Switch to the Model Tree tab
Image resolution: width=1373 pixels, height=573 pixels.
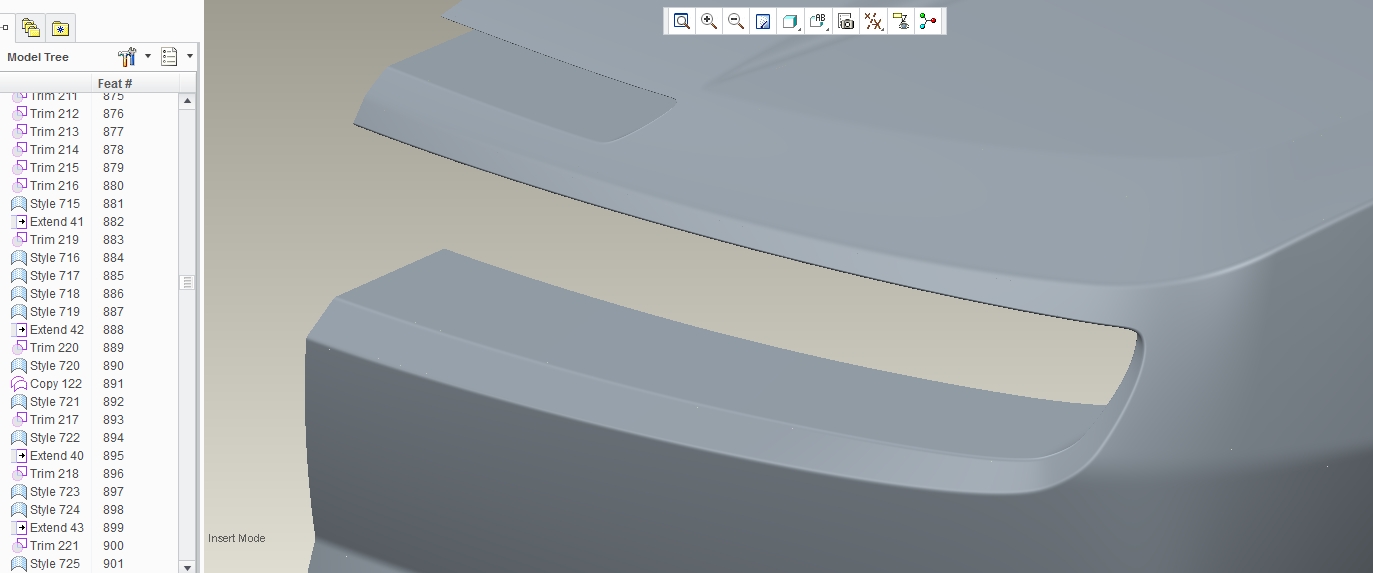pyautogui.click(x=5, y=28)
